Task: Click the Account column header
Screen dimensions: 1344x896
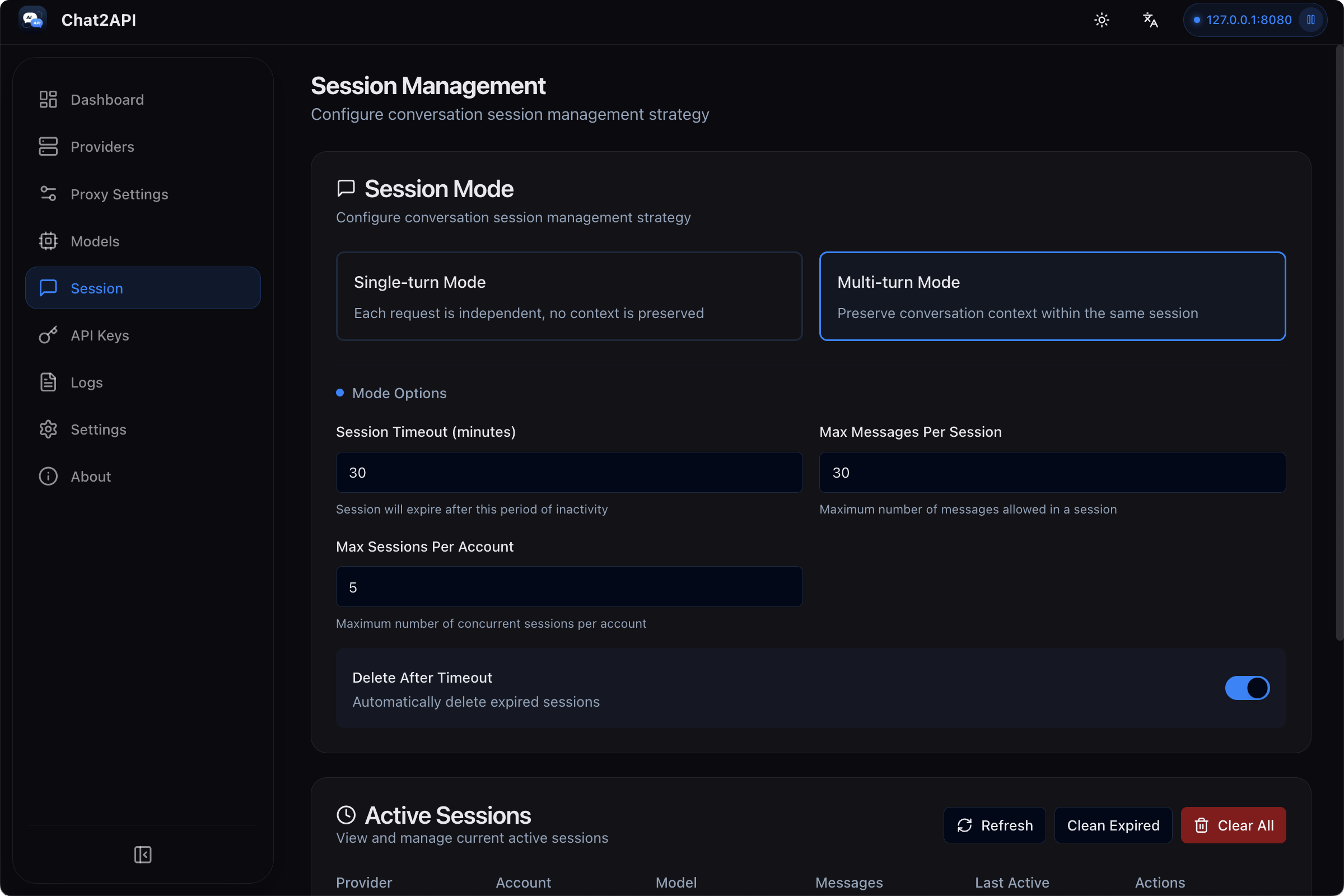Action: click(524, 883)
